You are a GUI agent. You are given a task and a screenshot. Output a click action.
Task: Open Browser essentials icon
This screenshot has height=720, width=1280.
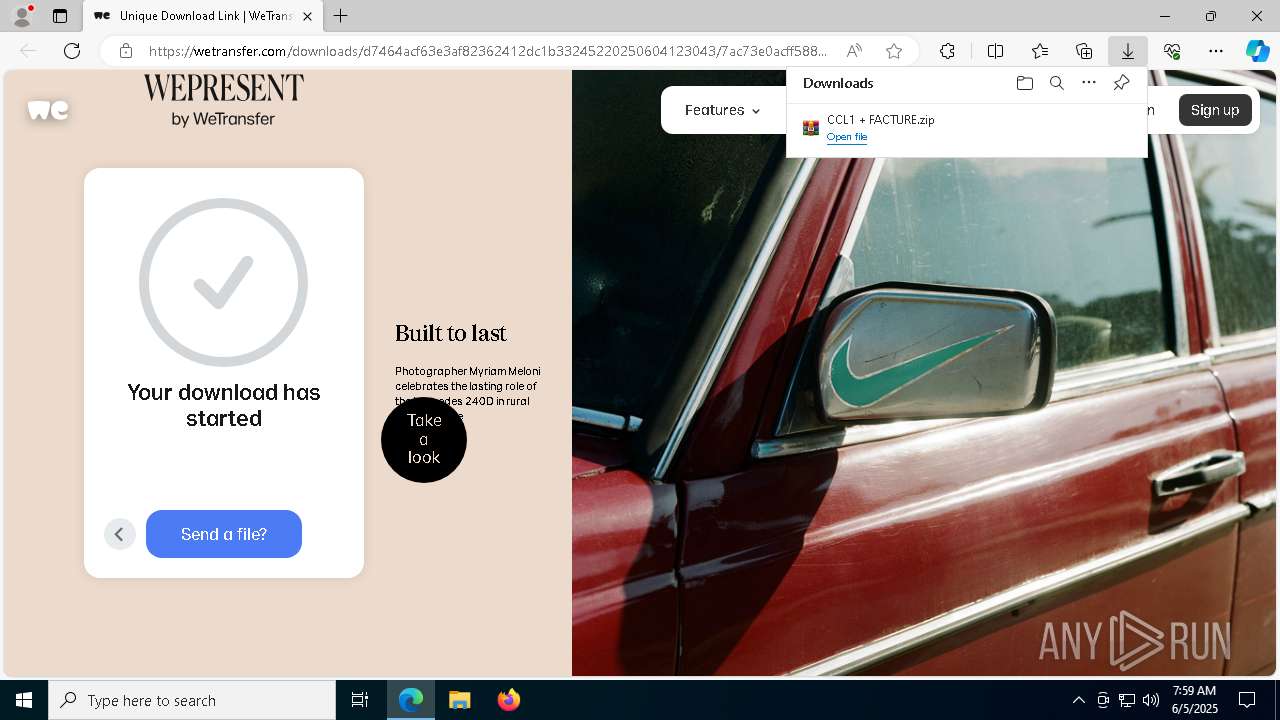click(x=1172, y=51)
